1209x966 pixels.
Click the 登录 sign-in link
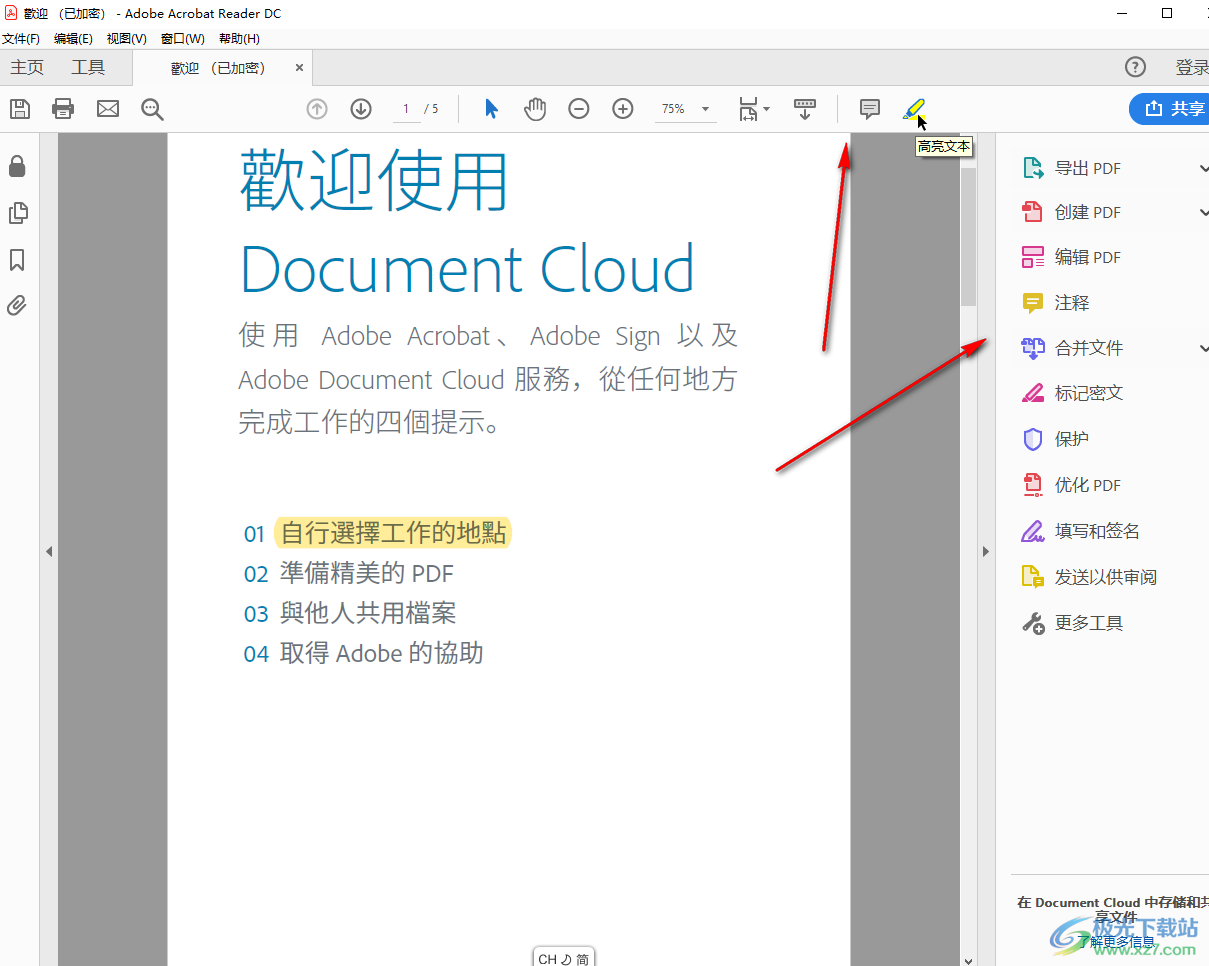(x=1192, y=67)
